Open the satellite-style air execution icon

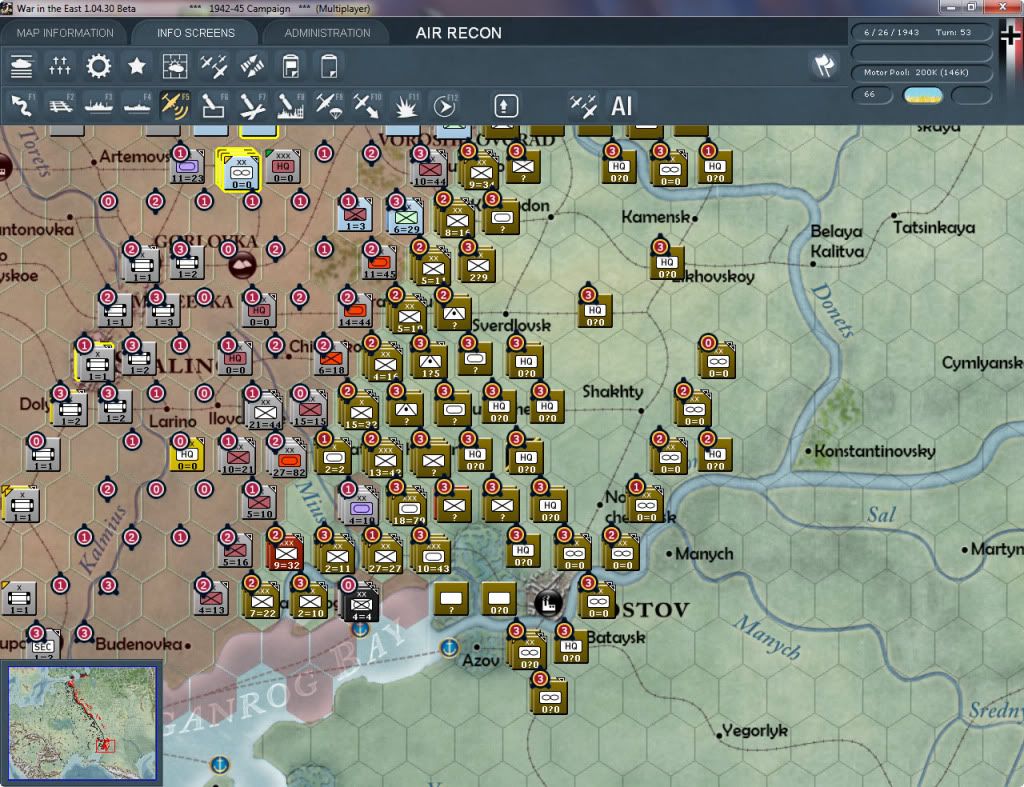[252, 67]
